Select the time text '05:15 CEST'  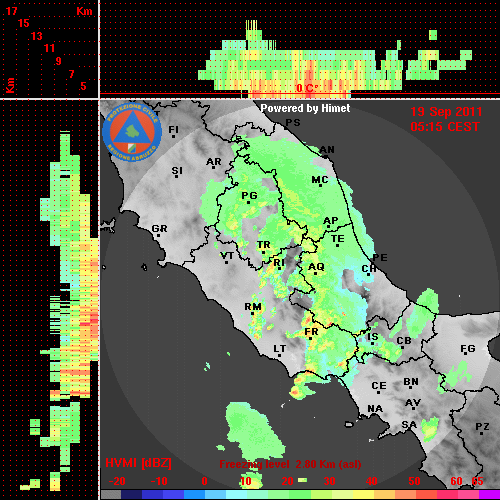[x=445, y=127]
